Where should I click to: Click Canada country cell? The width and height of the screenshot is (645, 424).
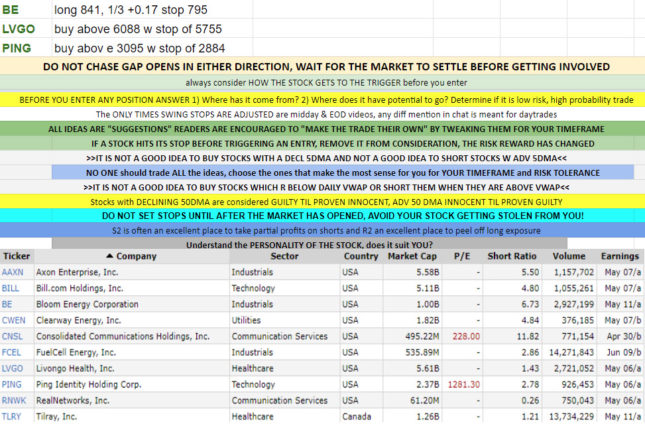[362, 417]
